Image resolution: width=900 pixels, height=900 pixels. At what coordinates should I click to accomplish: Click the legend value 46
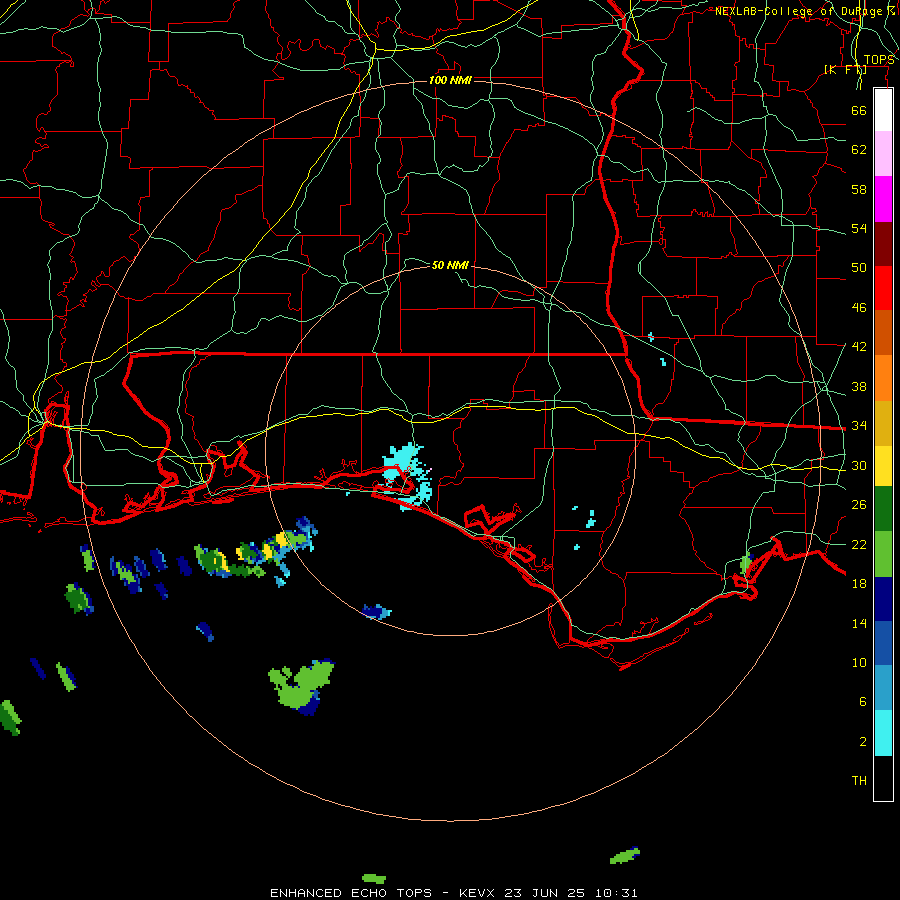[859, 308]
